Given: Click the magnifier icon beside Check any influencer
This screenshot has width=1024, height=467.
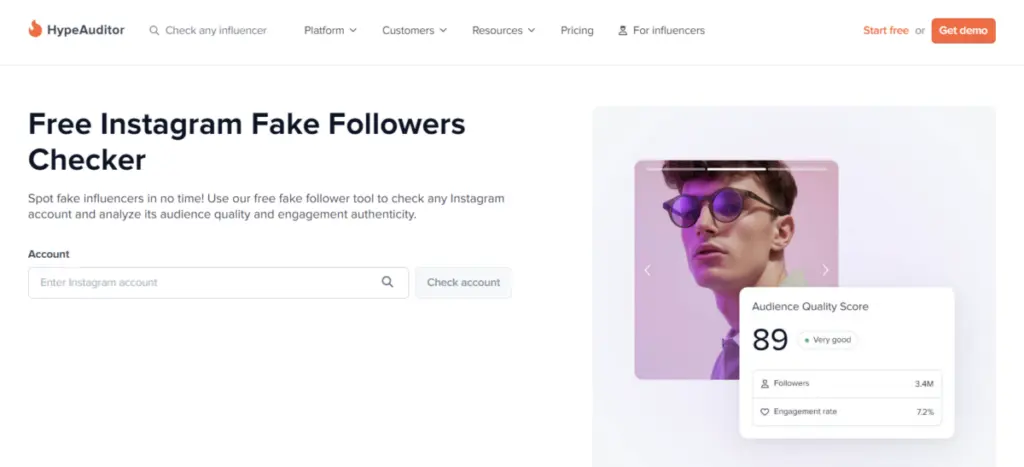Looking at the screenshot, I should tap(154, 31).
